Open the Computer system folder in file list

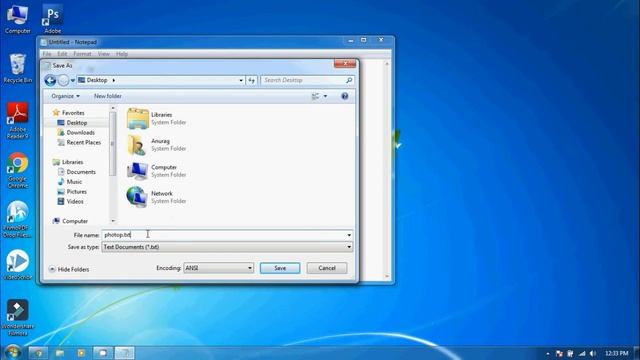pos(157,171)
